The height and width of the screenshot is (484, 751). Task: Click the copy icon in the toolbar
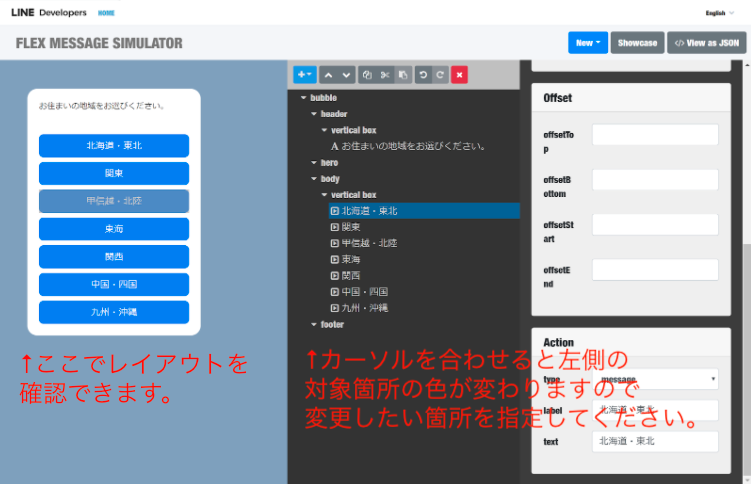click(367, 74)
